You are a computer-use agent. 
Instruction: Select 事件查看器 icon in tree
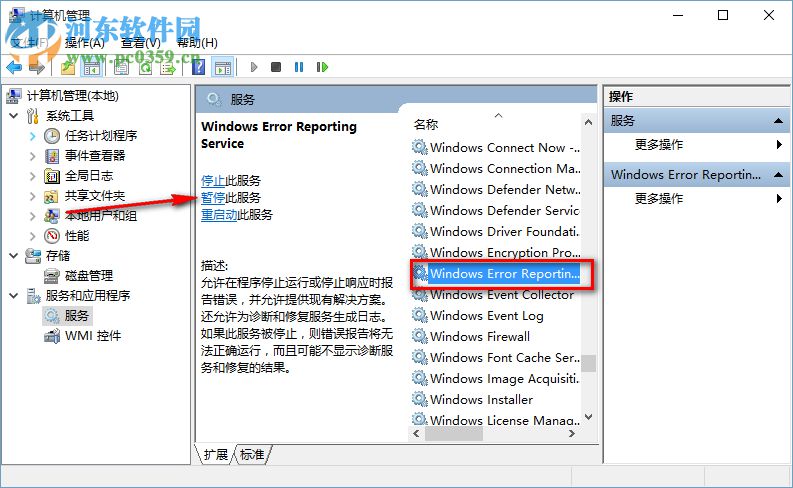pyautogui.click(x=52, y=156)
